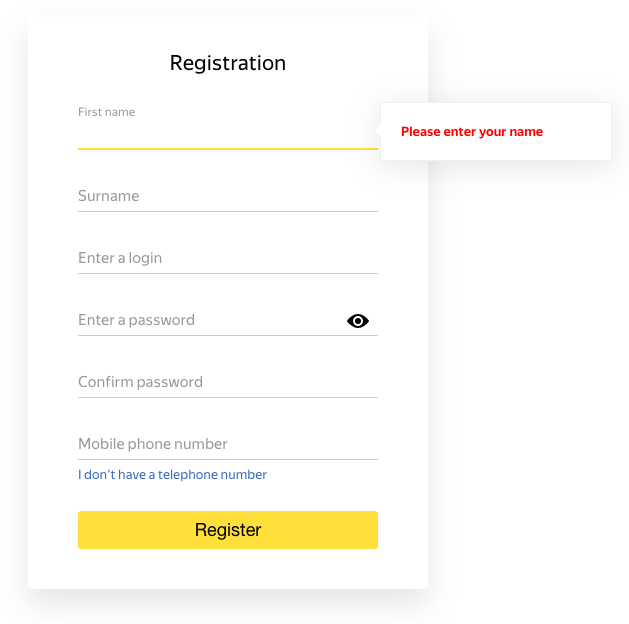The width and height of the screenshot is (629, 624).
Task: Click the Register button label text
Action: (x=228, y=530)
